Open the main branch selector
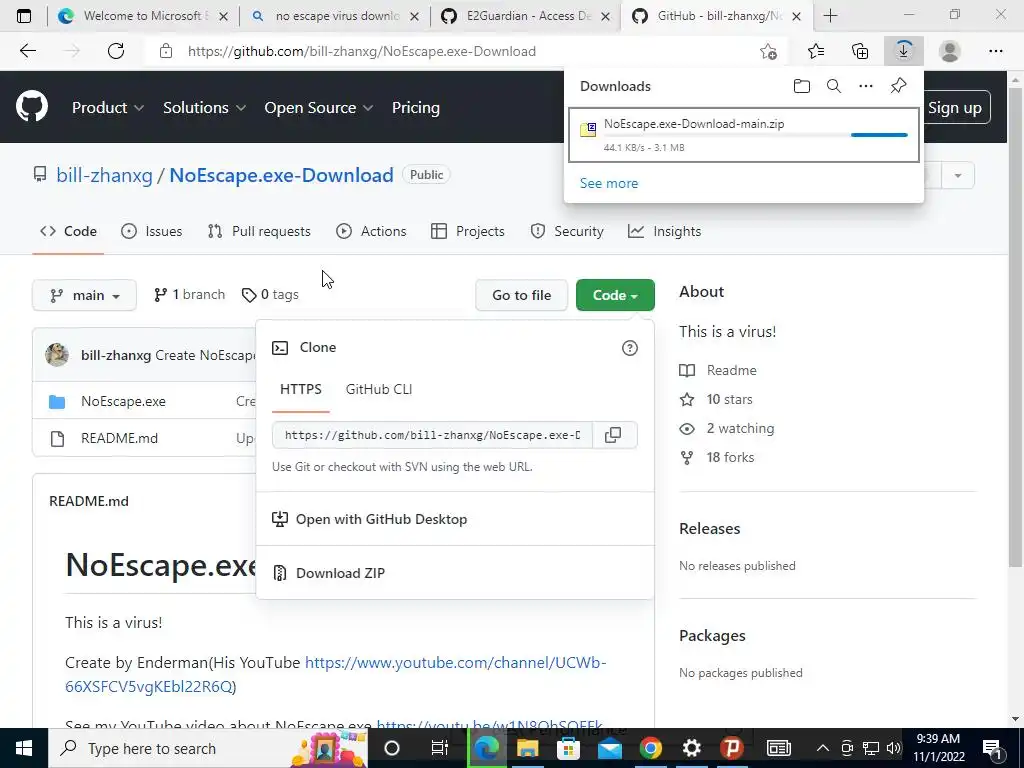 pos(84,295)
